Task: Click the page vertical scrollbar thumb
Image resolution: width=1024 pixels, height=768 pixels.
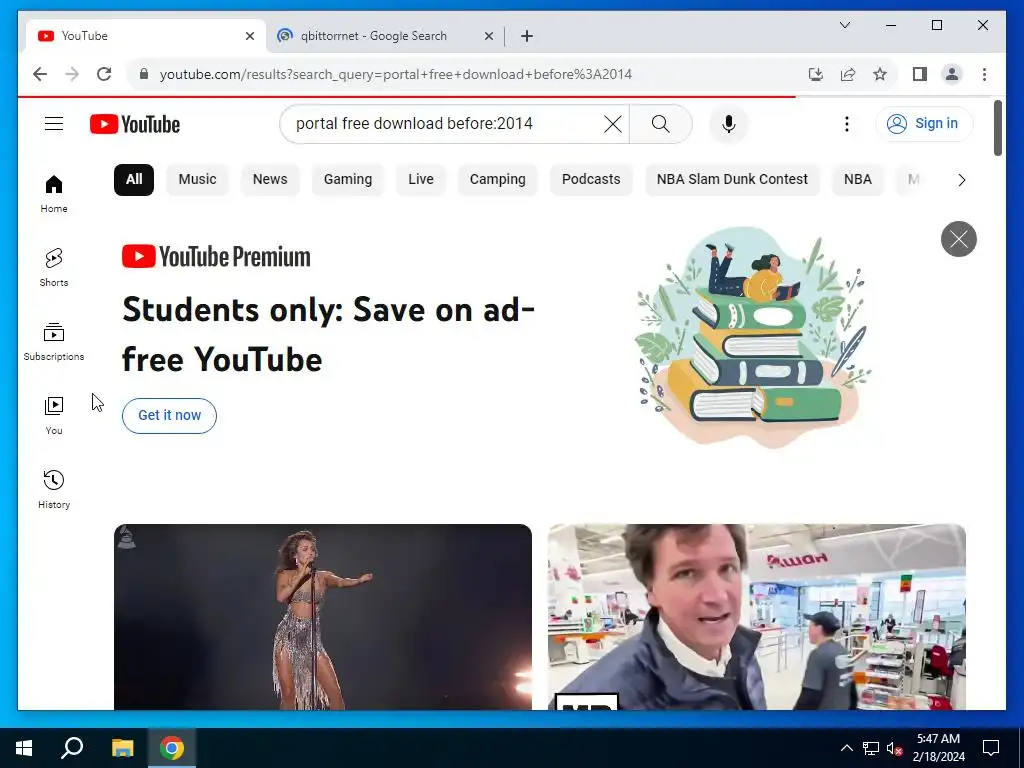Action: [x=997, y=128]
